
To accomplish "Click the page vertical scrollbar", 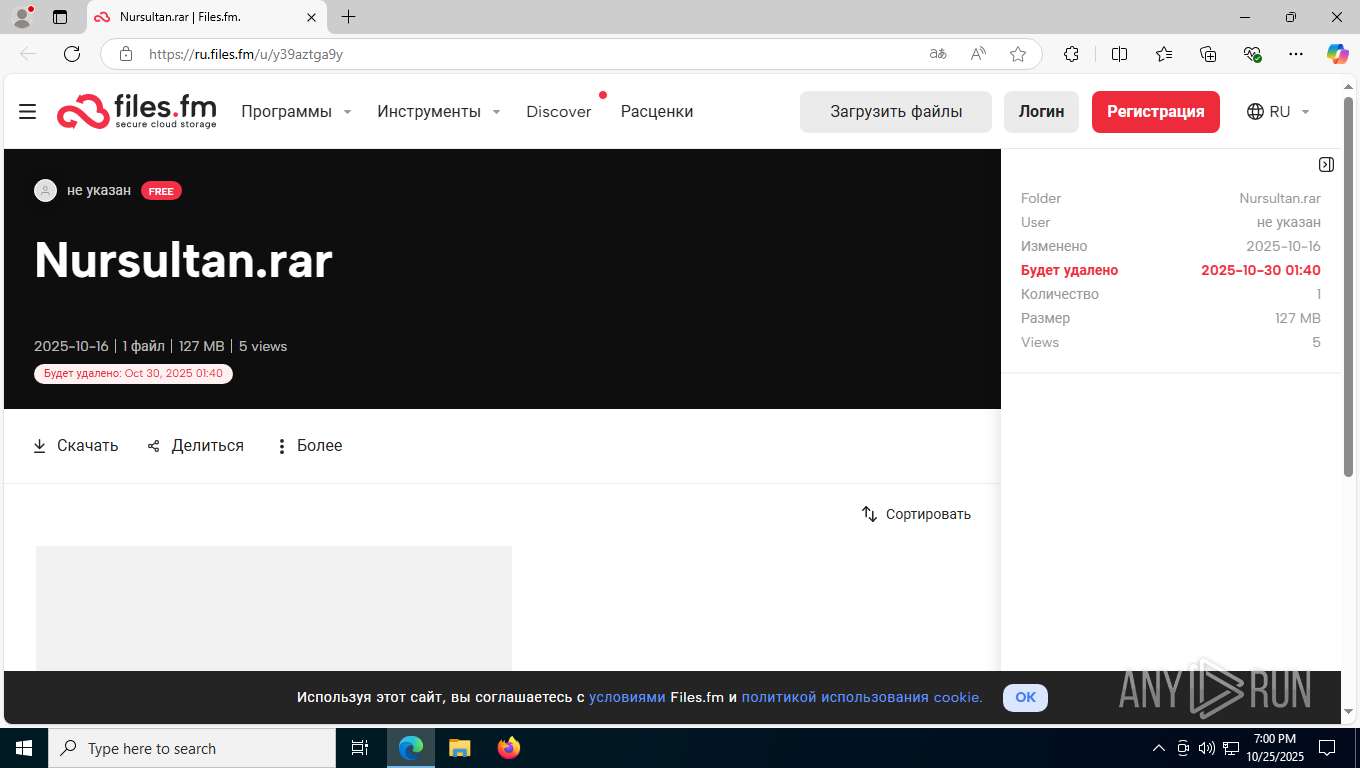I will 1349,287.
